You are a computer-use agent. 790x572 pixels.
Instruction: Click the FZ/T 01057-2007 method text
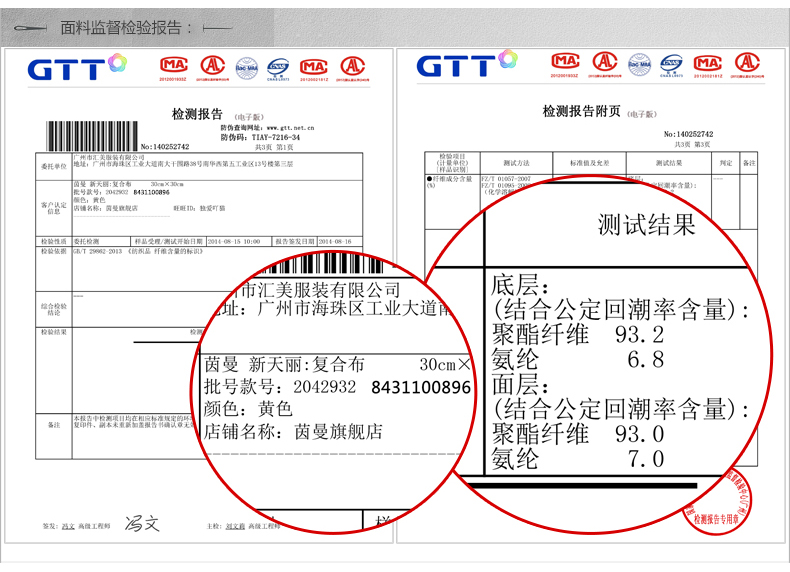pyautogui.click(x=506, y=179)
